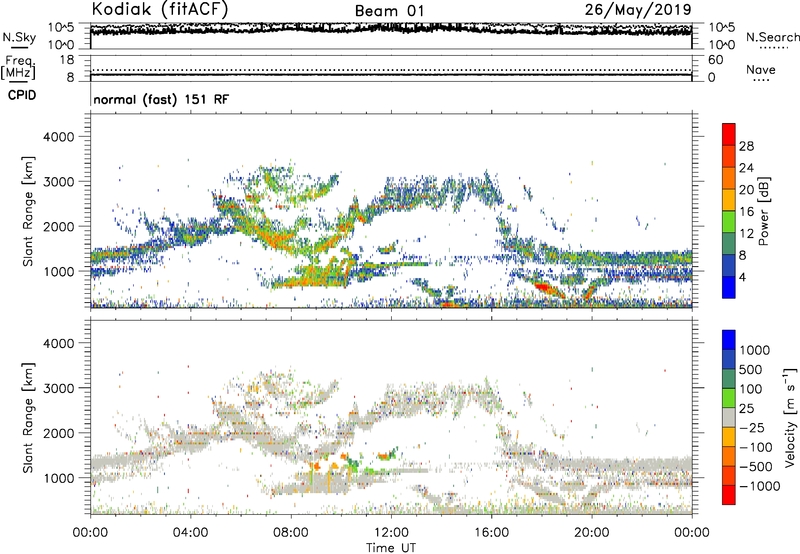
Task: Click the 'N.Search' legend label
Action: click(x=772, y=37)
